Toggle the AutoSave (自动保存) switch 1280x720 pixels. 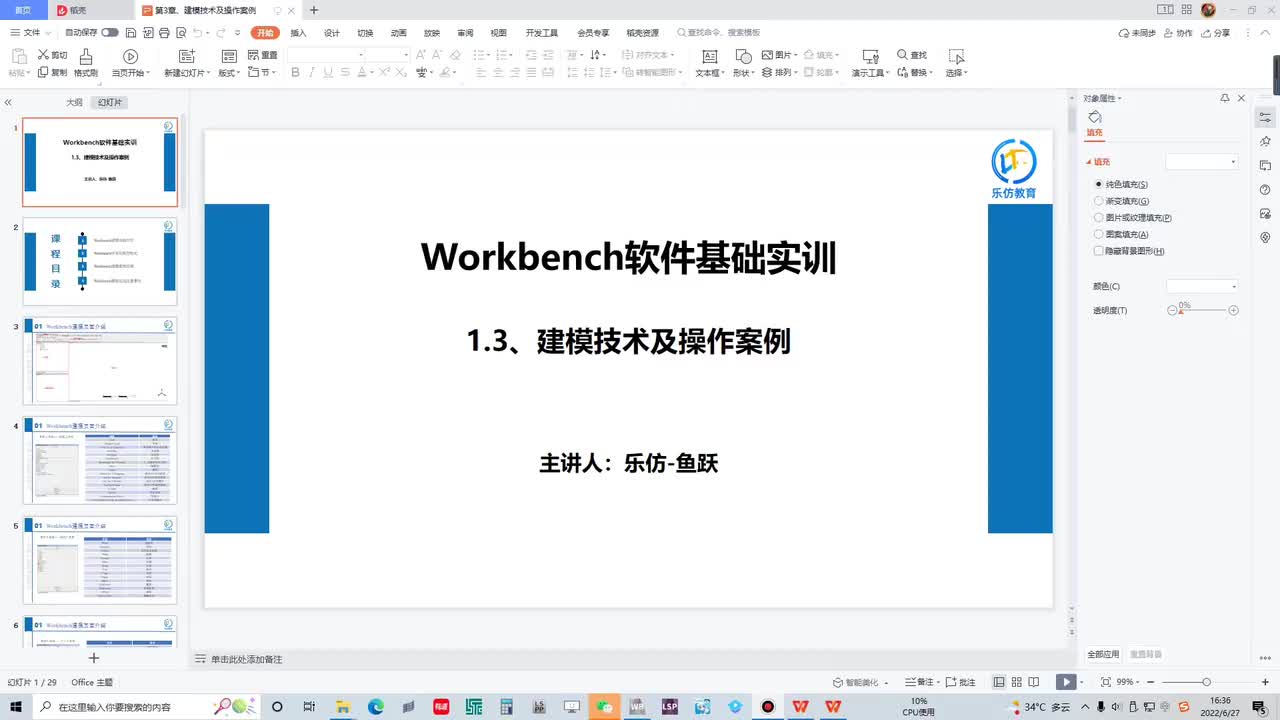pyautogui.click(x=110, y=33)
